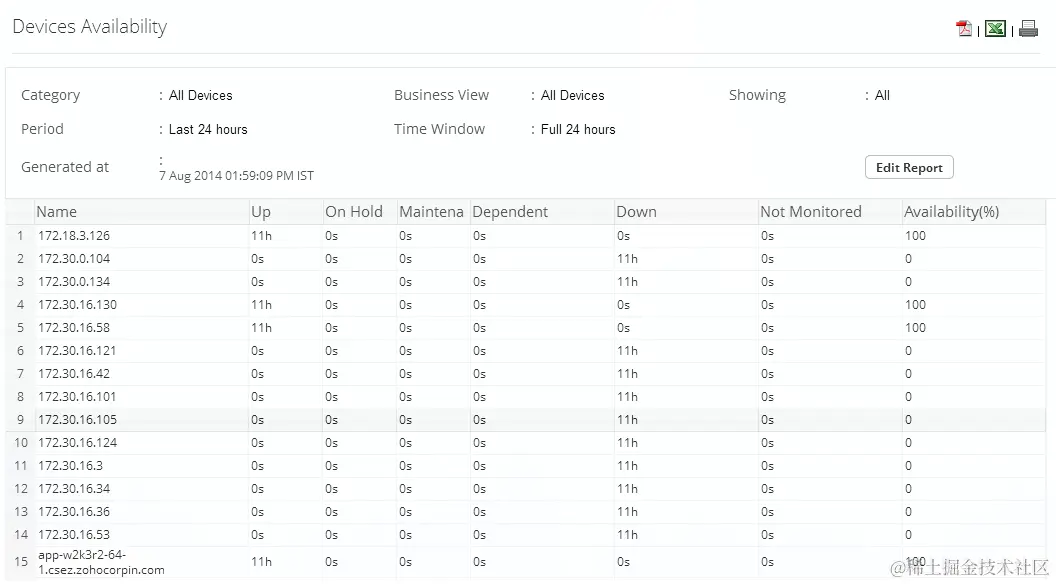The width and height of the screenshot is (1056, 584).
Task: Sort by the Down column header
Action: (637, 211)
